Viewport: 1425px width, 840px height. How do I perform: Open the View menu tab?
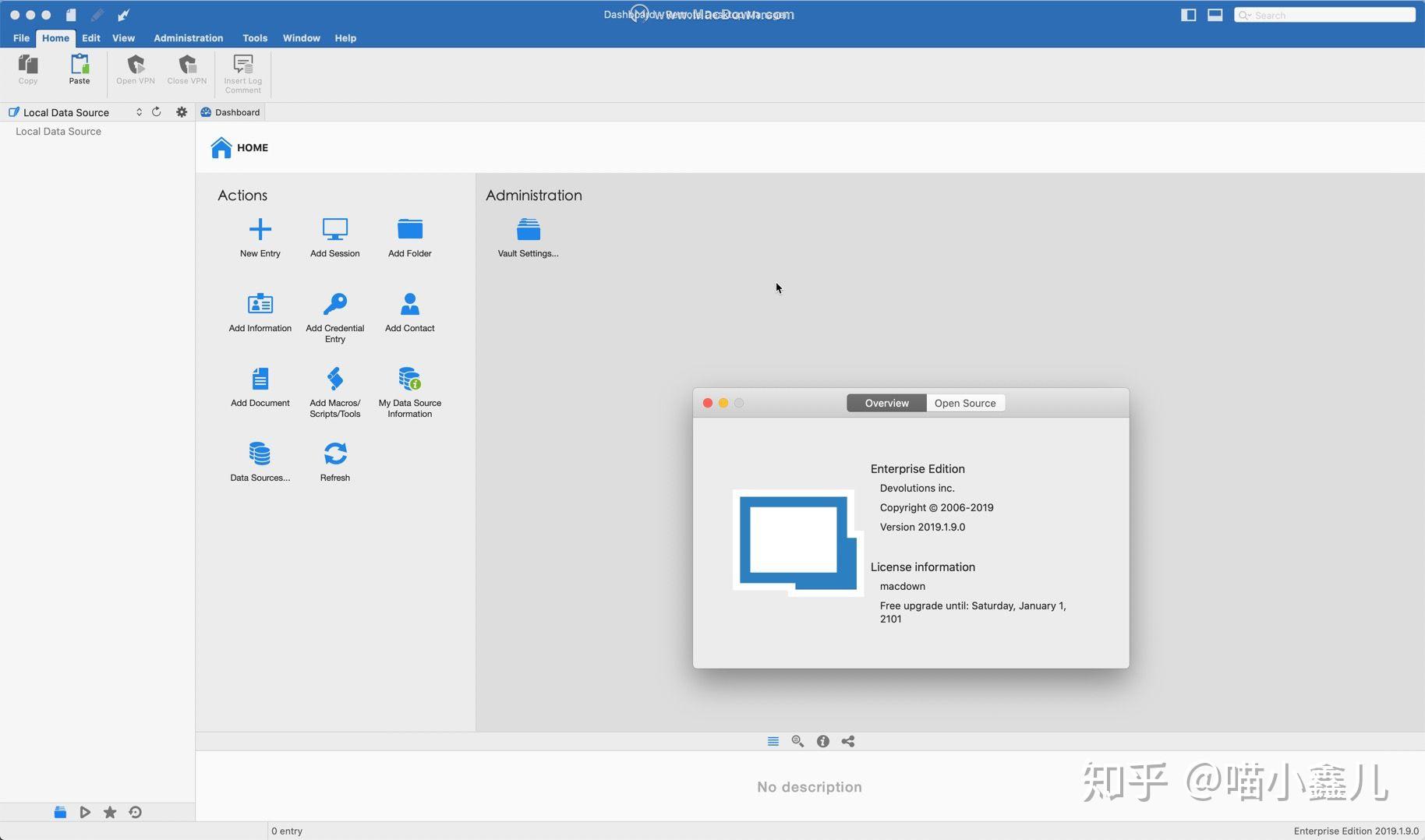[x=123, y=37]
